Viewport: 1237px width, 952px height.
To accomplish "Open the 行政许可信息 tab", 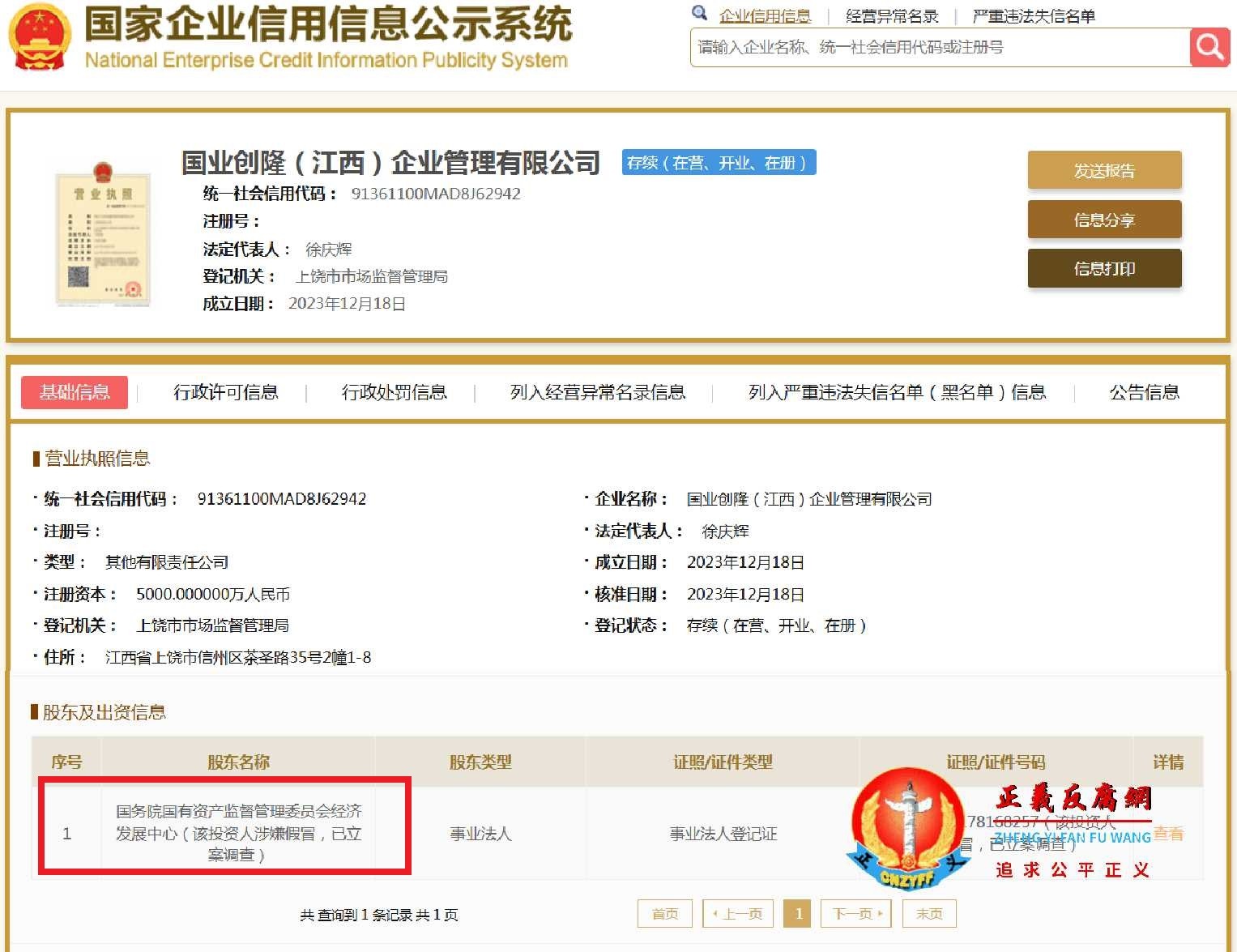I will (x=228, y=392).
